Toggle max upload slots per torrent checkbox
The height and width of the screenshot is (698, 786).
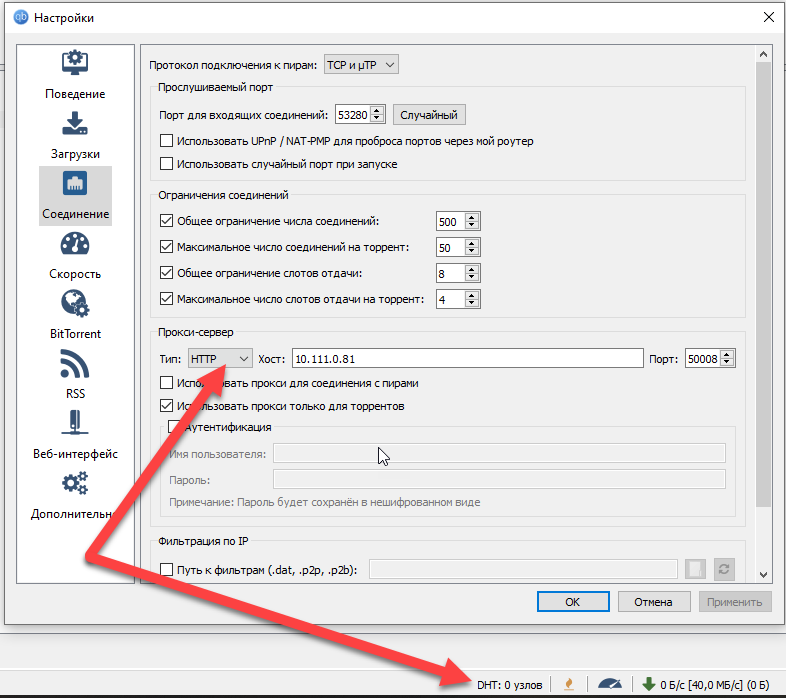(x=166, y=299)
